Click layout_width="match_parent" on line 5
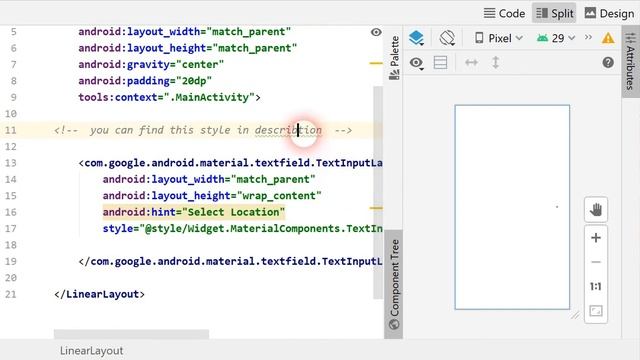This screenshot has height=360, width=640. 184,32
